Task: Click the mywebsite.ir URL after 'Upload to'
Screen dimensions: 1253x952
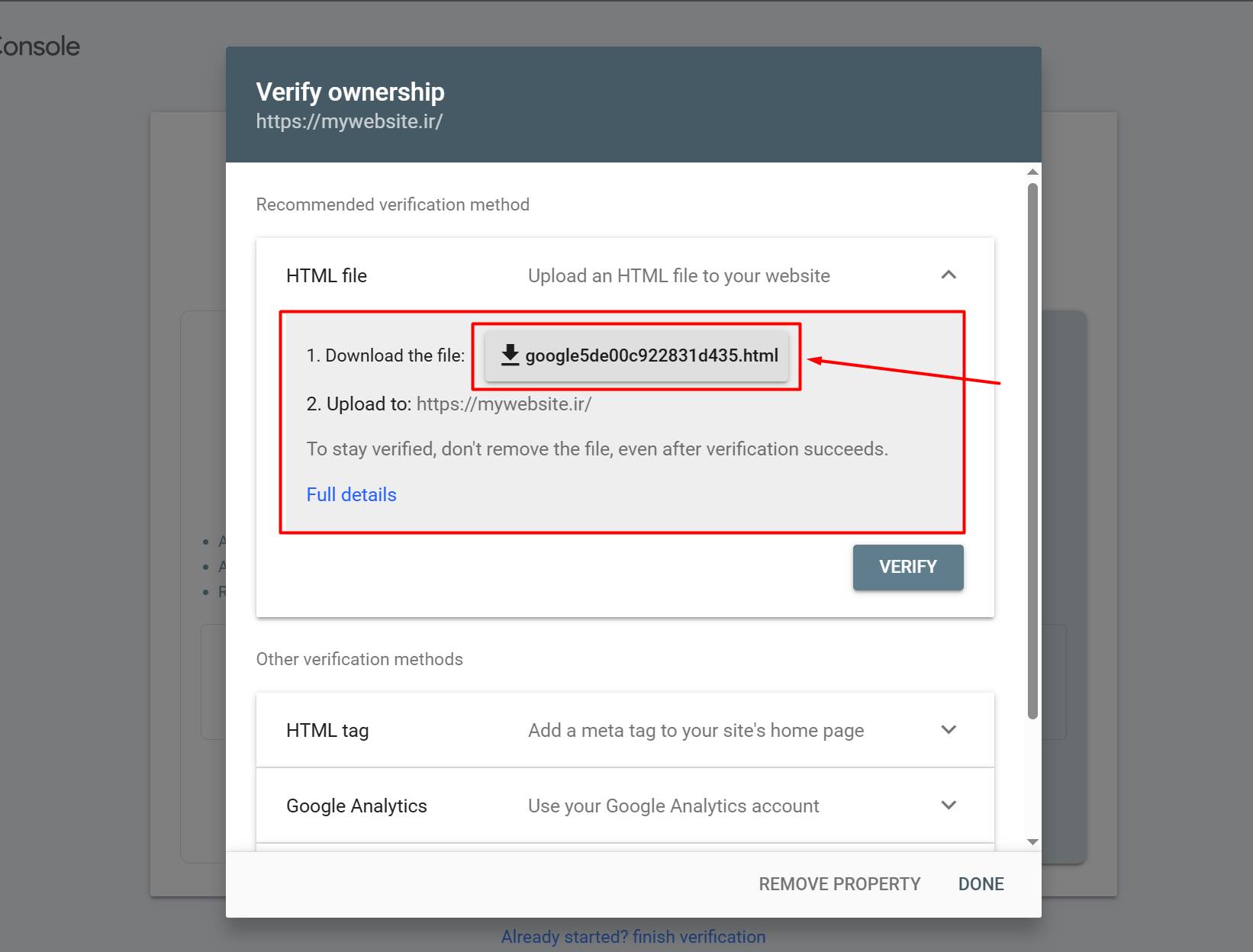Action: click(504, 404)
